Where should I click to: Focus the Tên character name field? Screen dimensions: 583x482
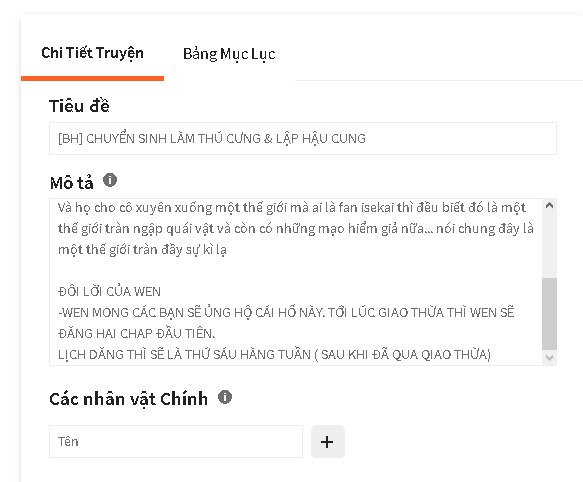[176, 441]
